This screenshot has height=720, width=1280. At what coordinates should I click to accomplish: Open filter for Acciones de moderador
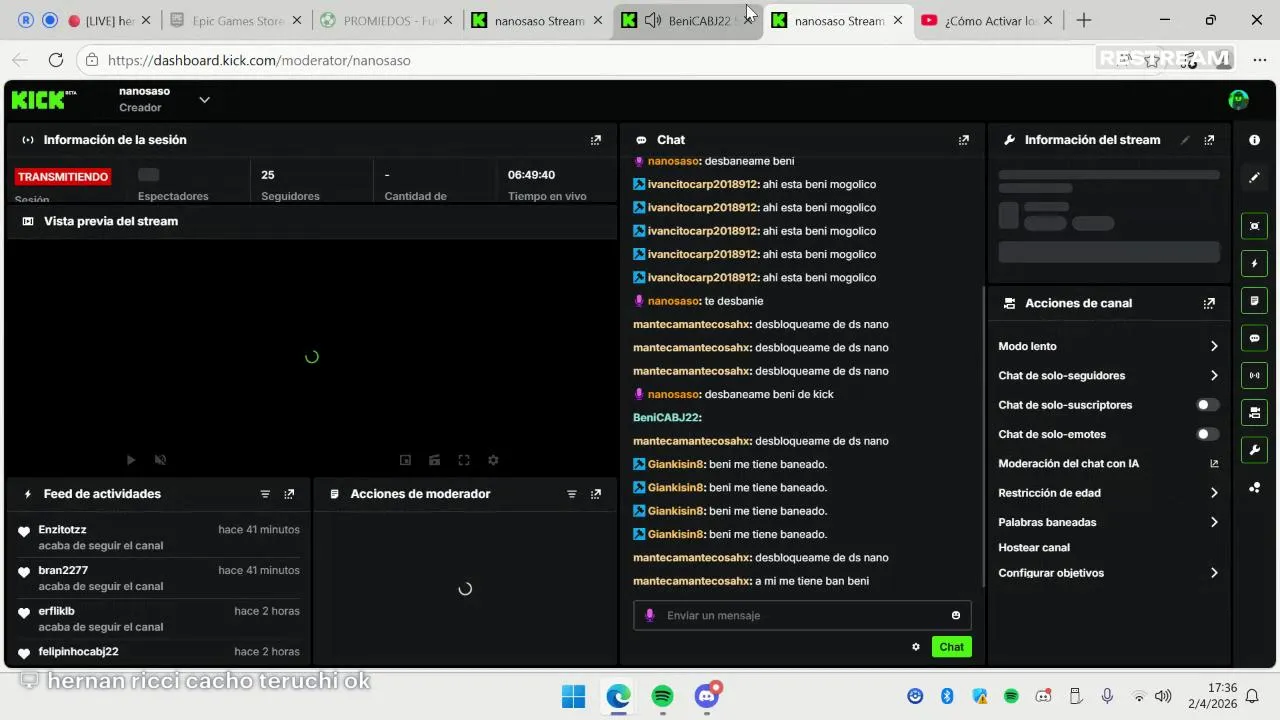point(572,494)
